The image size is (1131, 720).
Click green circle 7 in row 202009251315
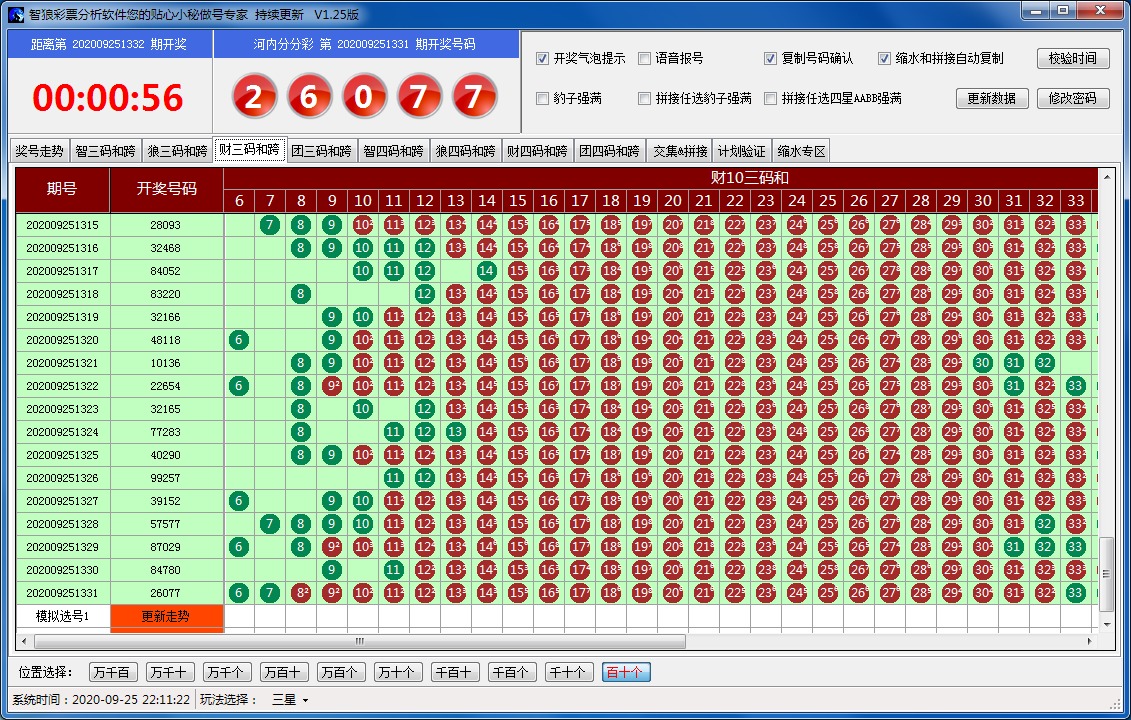point(269,225)
